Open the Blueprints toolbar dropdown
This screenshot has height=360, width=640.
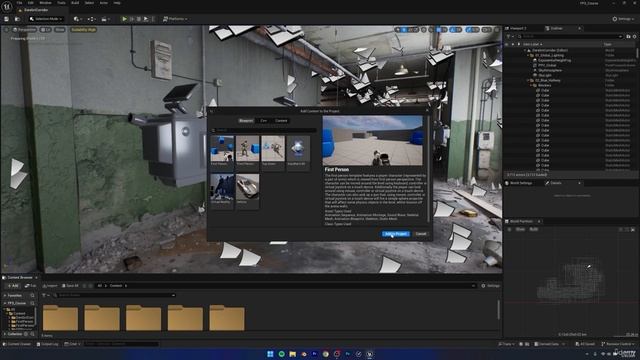coord(91,19)
